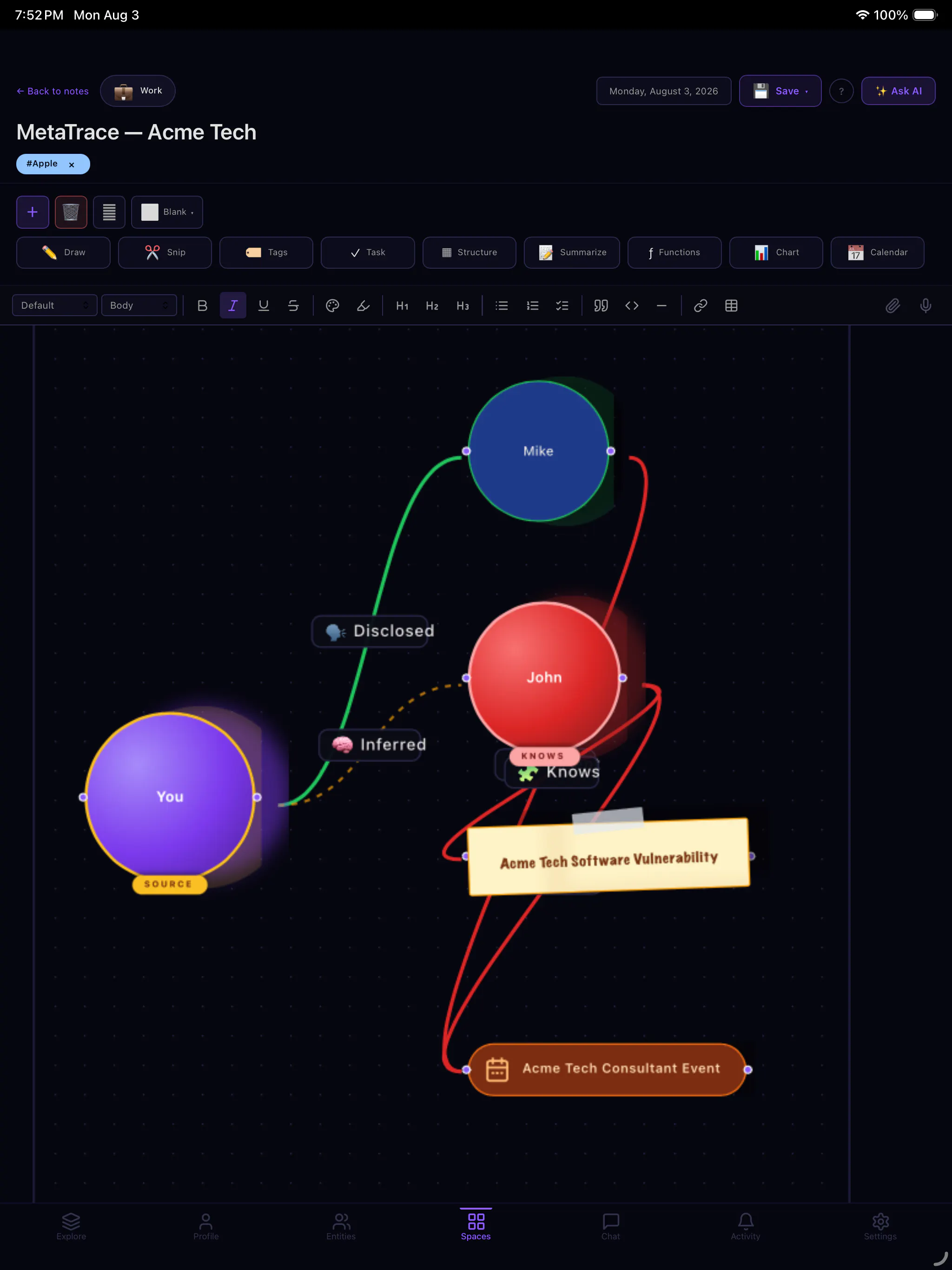Open the Activity tab
952x1270 pixels.
pos(745,1226)
